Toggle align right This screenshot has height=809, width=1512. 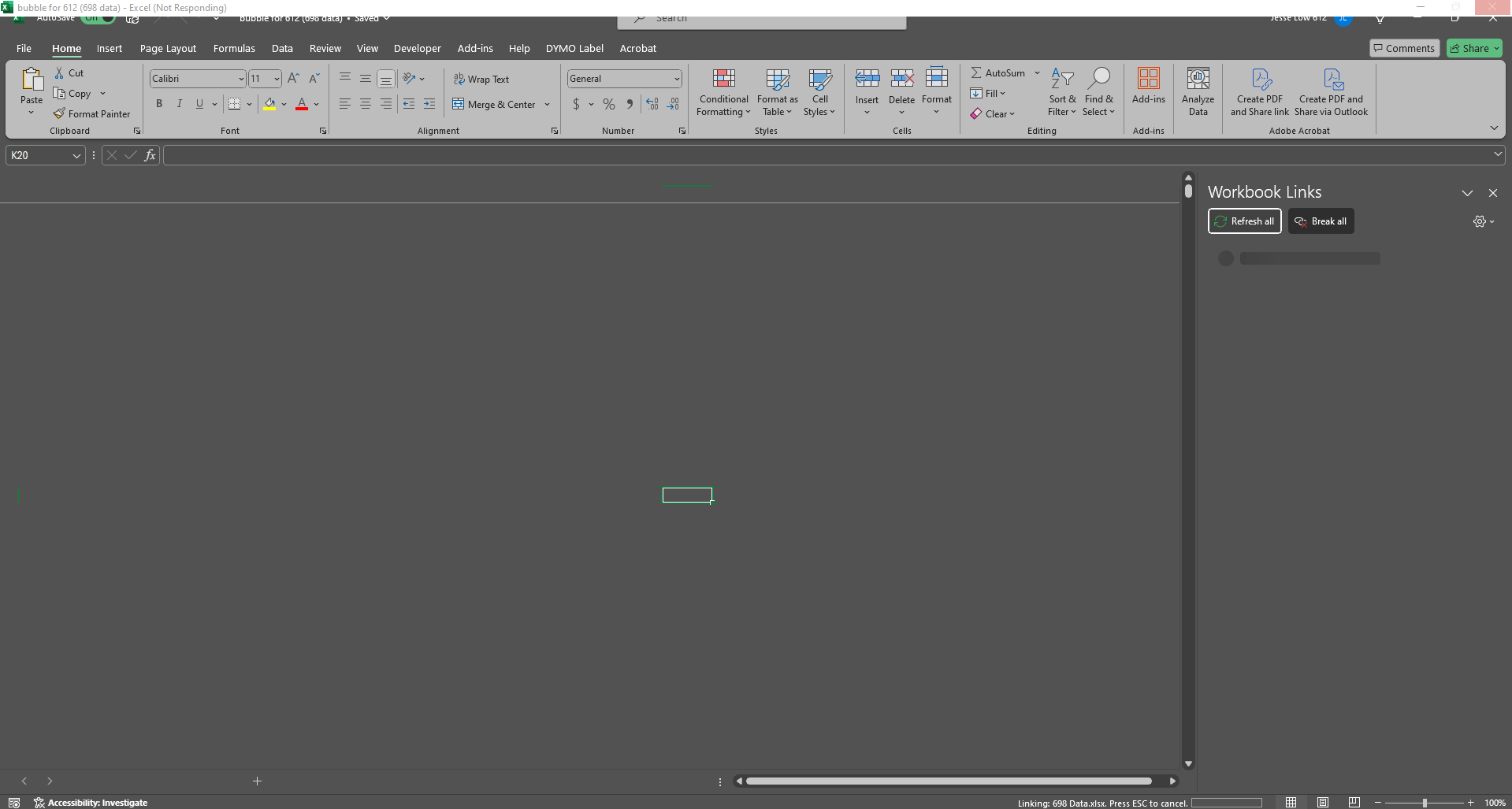pos(386,104)
